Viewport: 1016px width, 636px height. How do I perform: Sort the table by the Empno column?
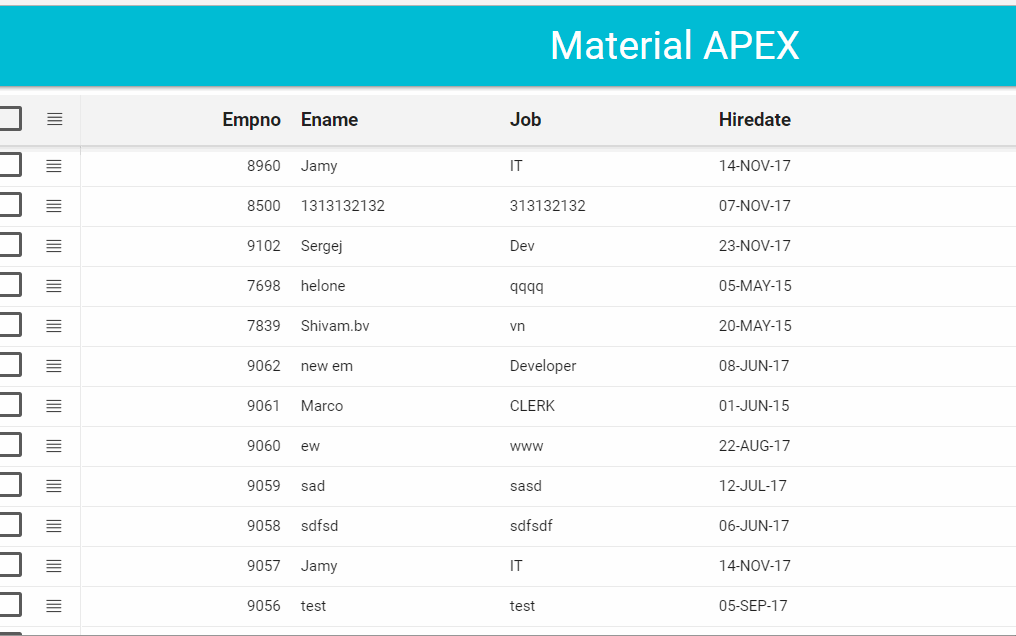[x=251, y=119]
